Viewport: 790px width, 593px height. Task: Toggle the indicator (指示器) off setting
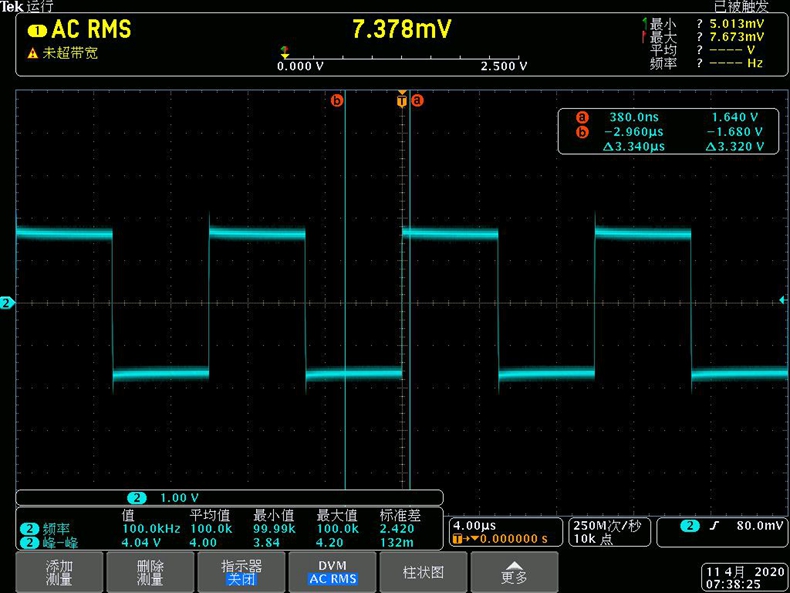coord(241,572)
